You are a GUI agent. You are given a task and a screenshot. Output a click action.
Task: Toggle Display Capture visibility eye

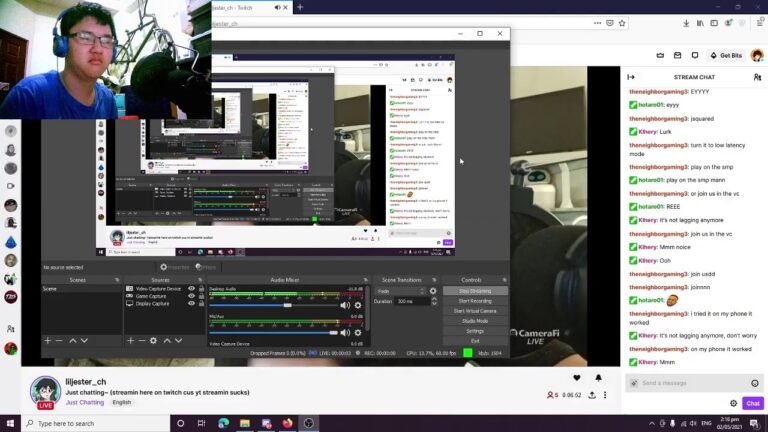192,303
